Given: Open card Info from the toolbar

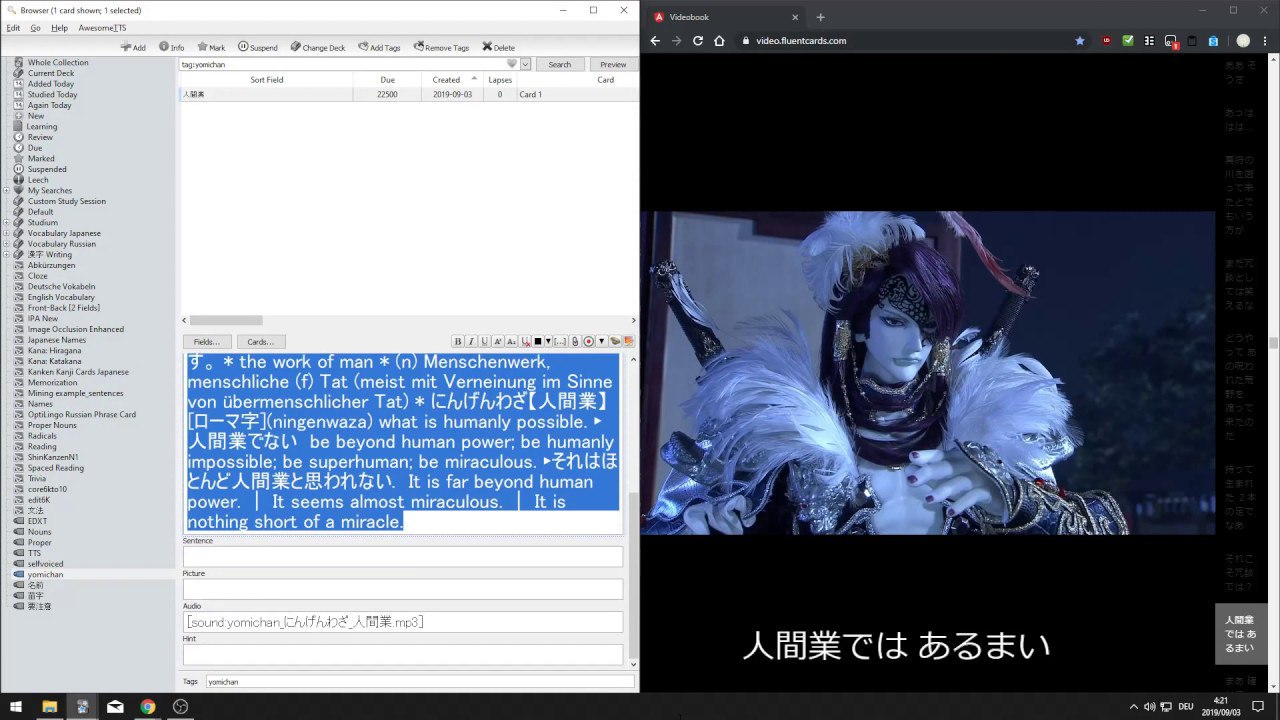Looking at the screenshot, I should 171,47.
